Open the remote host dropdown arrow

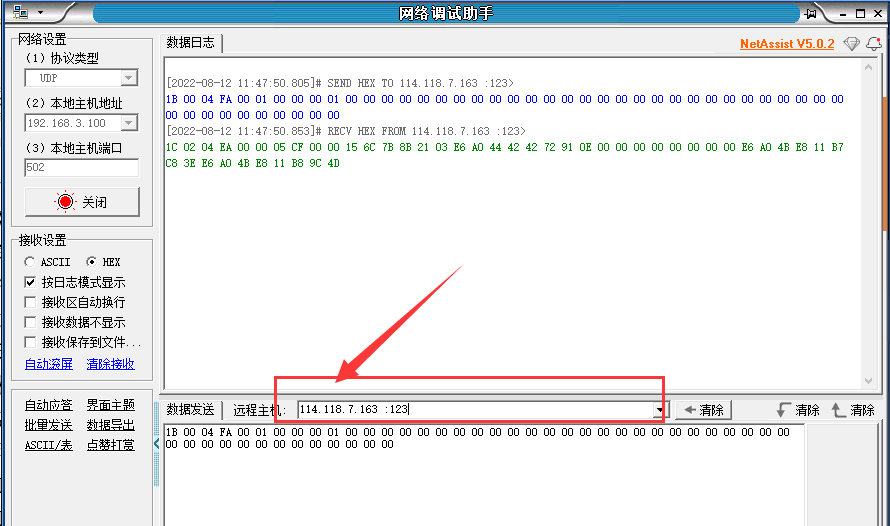pyautogui.click(x=659, y=410)
